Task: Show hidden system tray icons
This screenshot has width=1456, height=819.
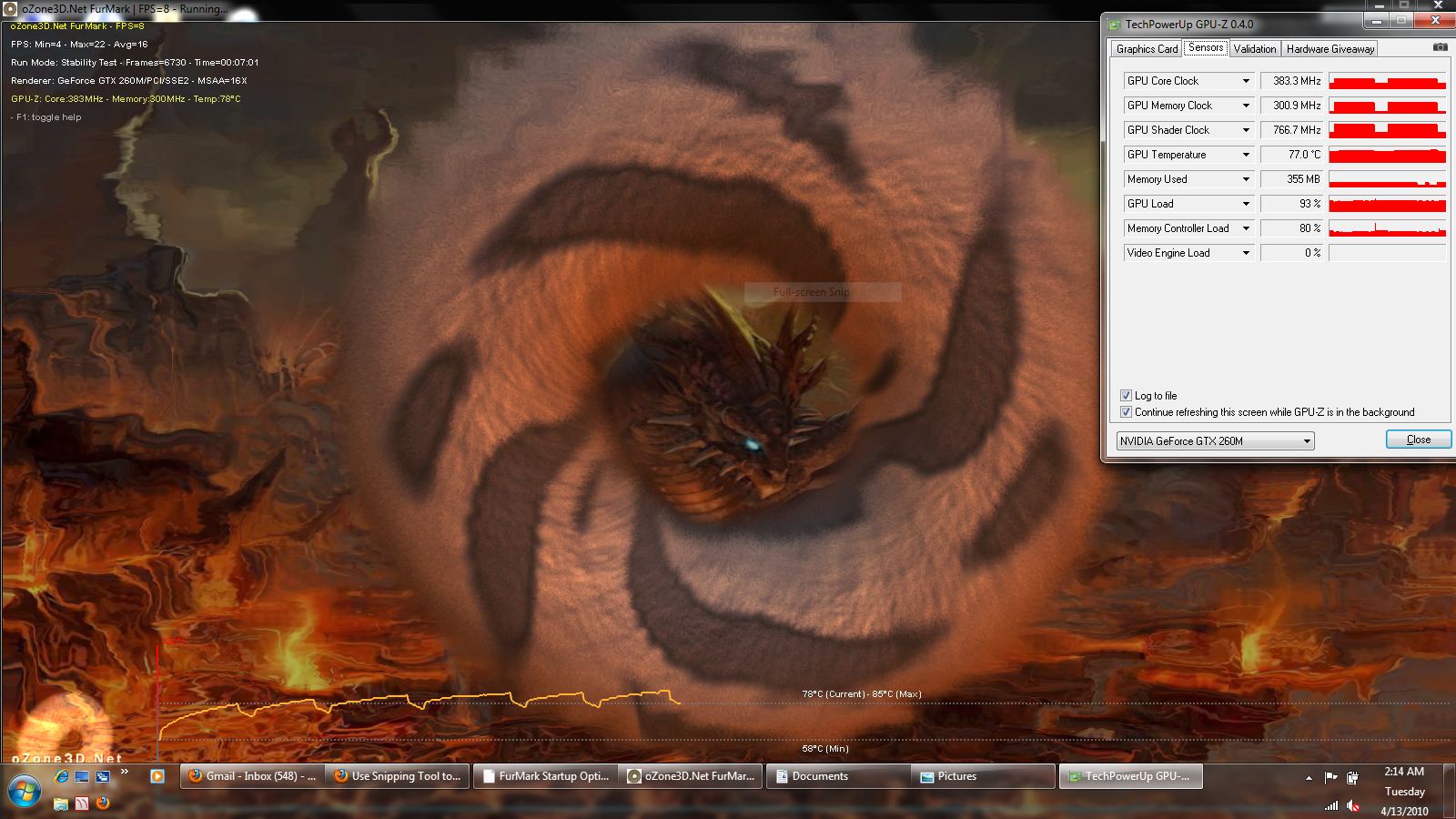Action: (1309, 778)
